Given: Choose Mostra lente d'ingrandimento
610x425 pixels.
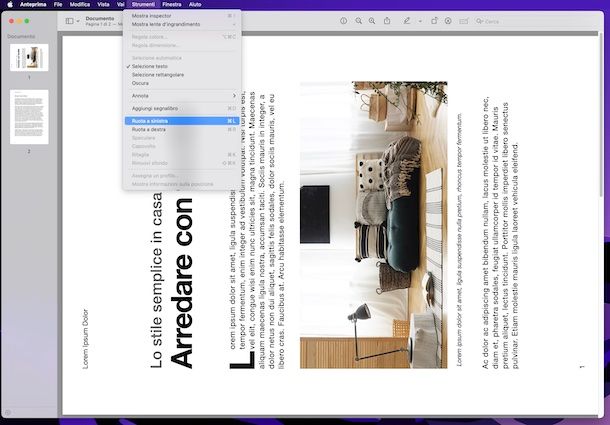Looking at the screenshot, I should [x=182, y=24].
